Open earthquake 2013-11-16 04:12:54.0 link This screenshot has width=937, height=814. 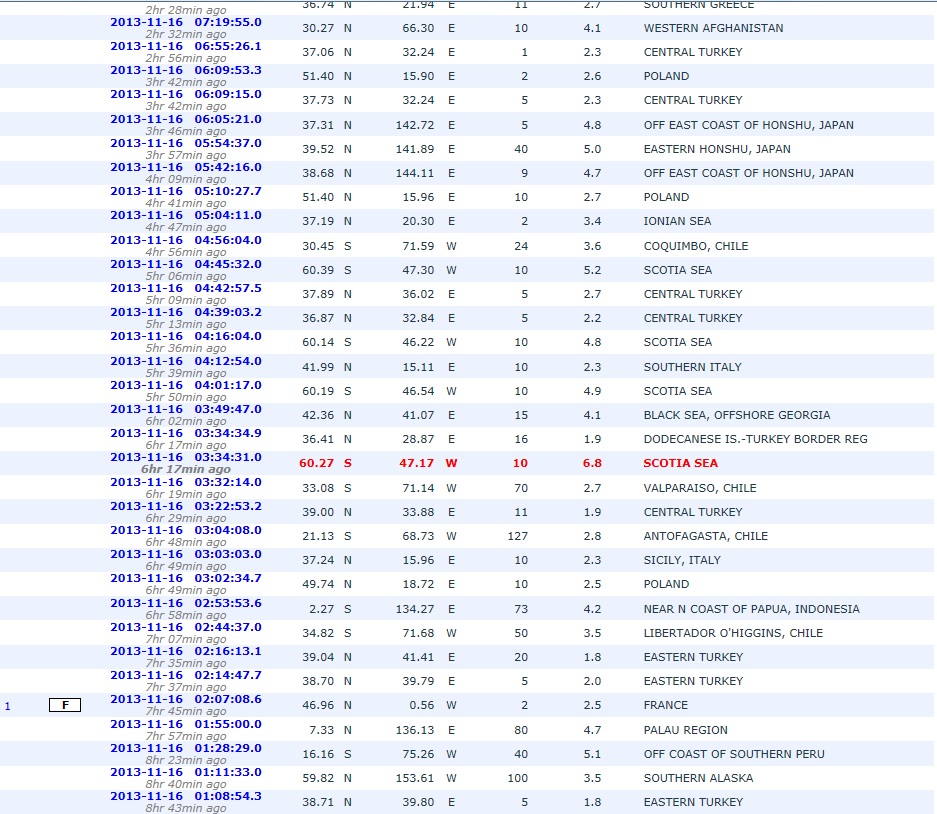[186, 361]
